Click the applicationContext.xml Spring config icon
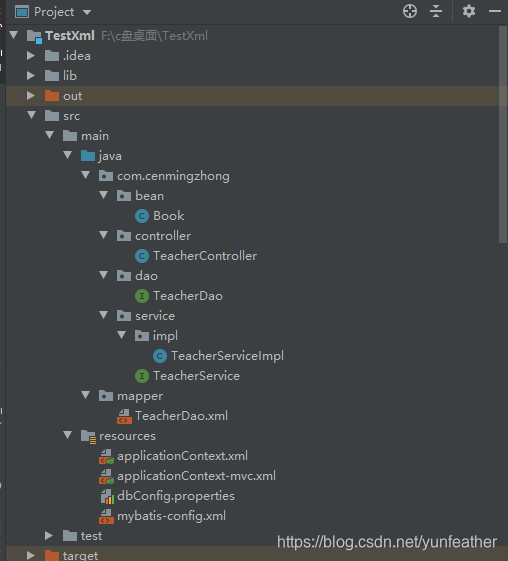The height and width of the screenshot is (561, 508). [x=106, y=457]
